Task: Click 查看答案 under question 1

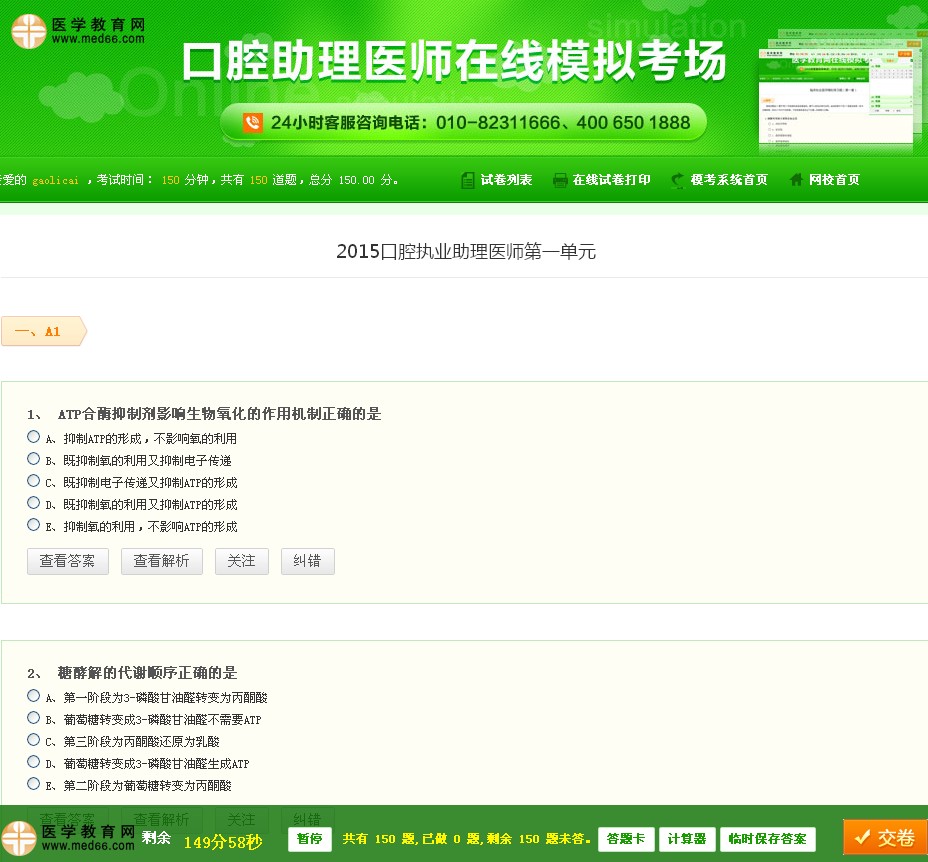Action: [x=67, y=561]
